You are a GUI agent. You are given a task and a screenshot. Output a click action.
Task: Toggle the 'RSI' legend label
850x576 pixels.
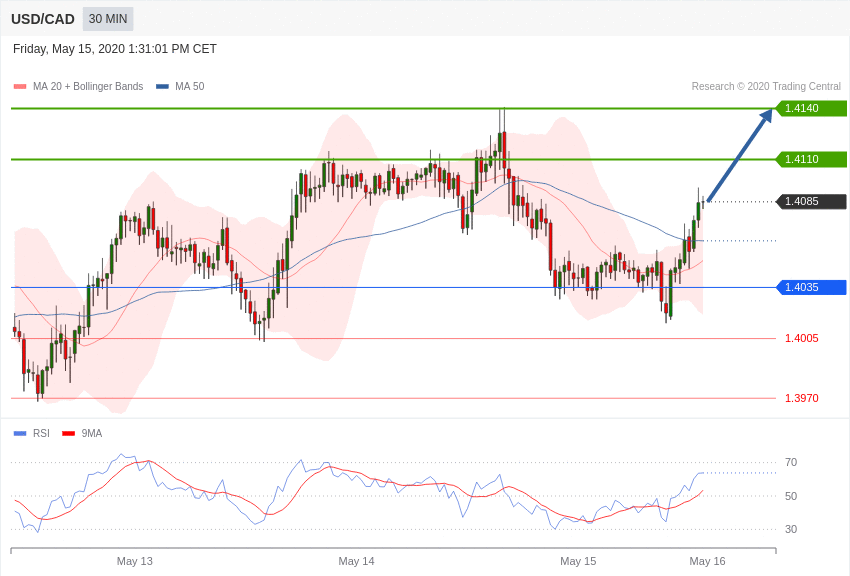[x=41, y=433]
